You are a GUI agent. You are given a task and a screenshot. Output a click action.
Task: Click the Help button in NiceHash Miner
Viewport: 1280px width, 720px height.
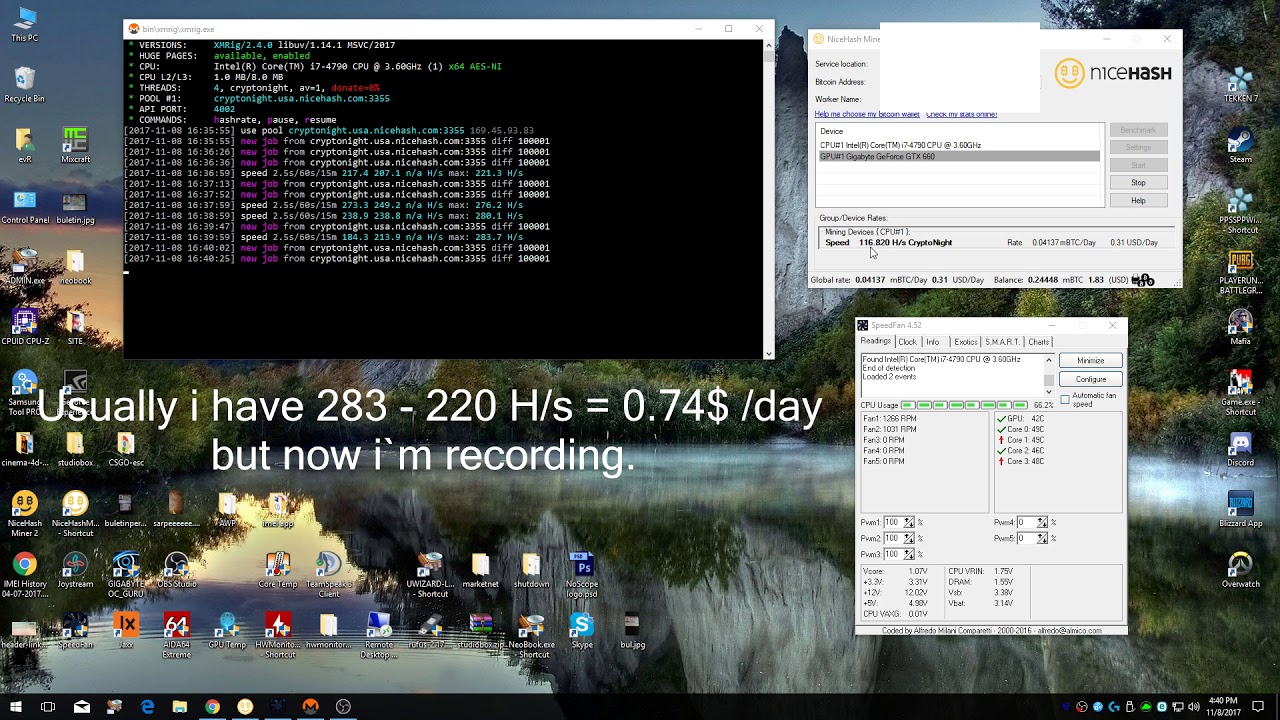pos(1138,201)
